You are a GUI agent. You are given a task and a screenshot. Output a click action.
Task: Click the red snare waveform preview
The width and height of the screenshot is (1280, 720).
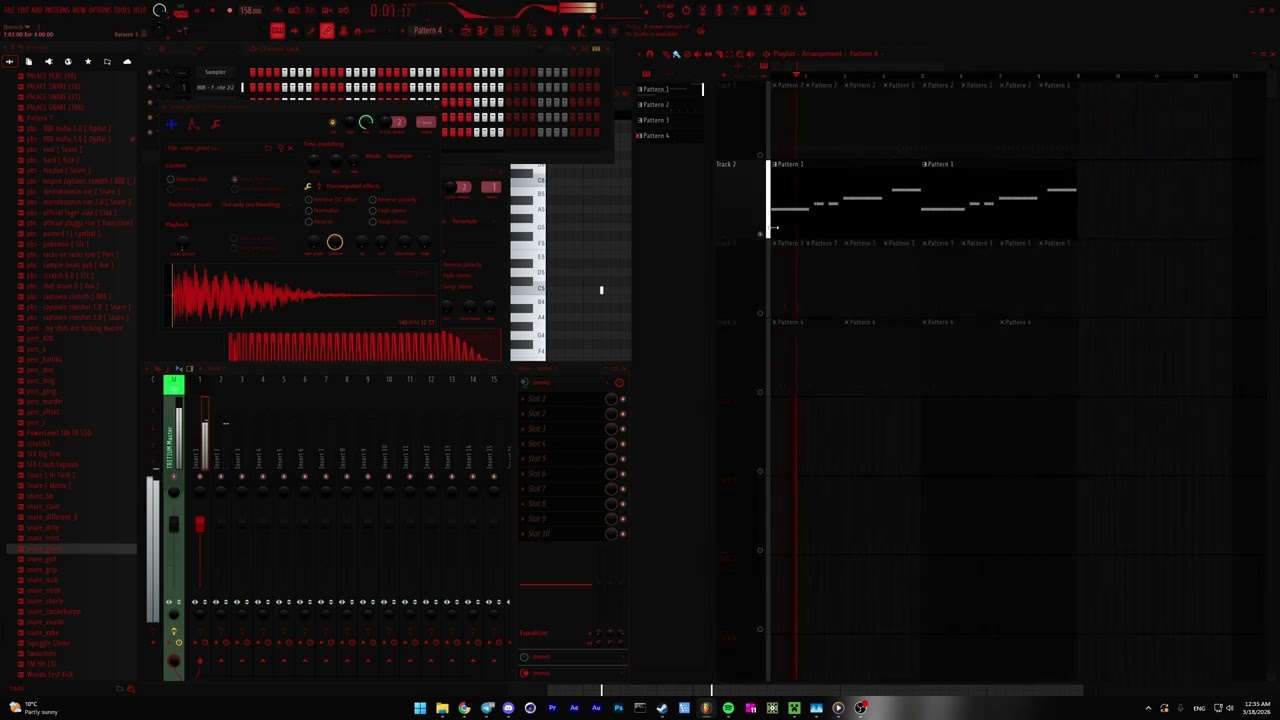pyautogui.click(x=304, y=295)
